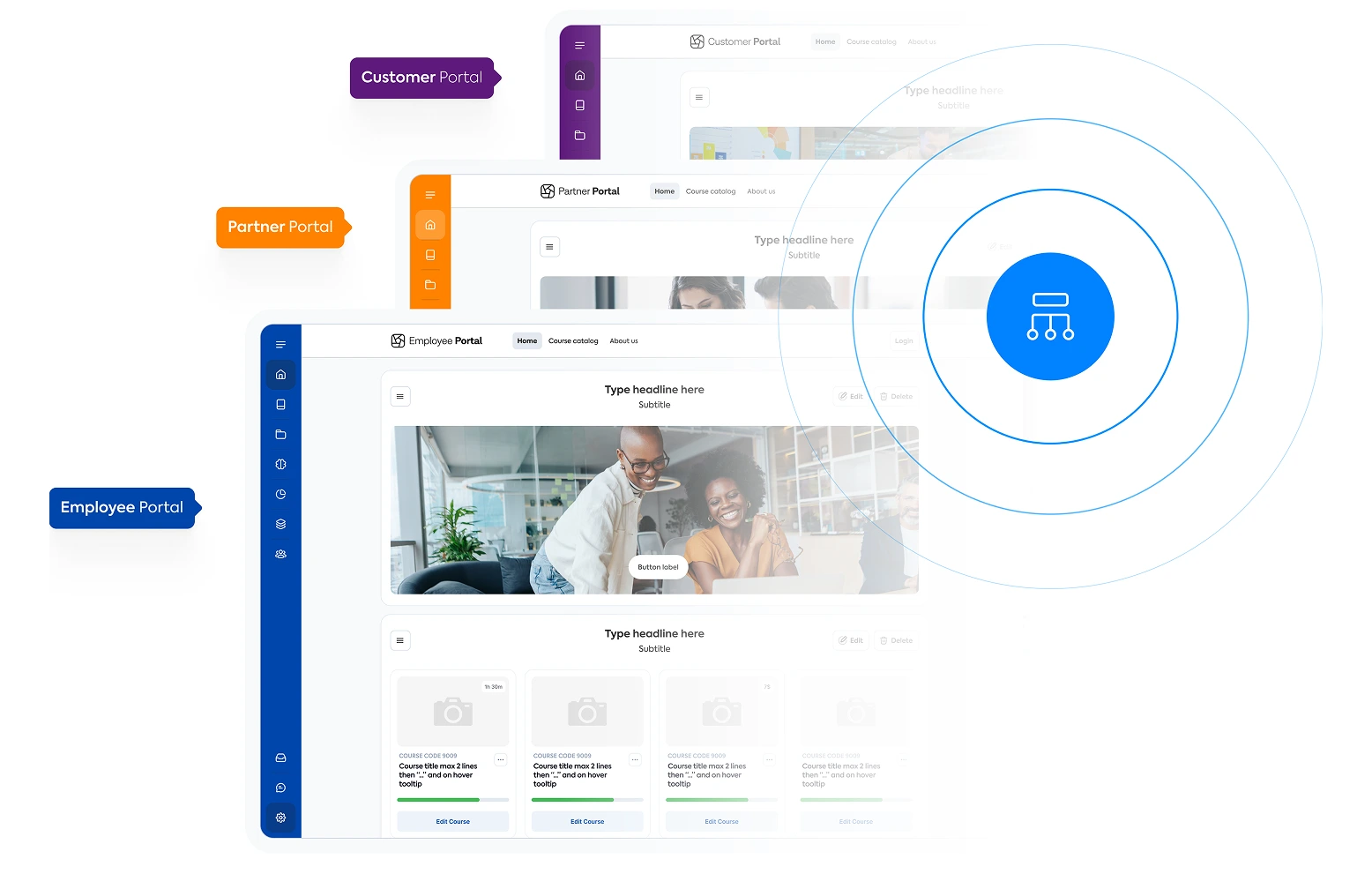Click Edit Course on the first course card
This screenshot has height=889, width=1372.
(452, 821)
